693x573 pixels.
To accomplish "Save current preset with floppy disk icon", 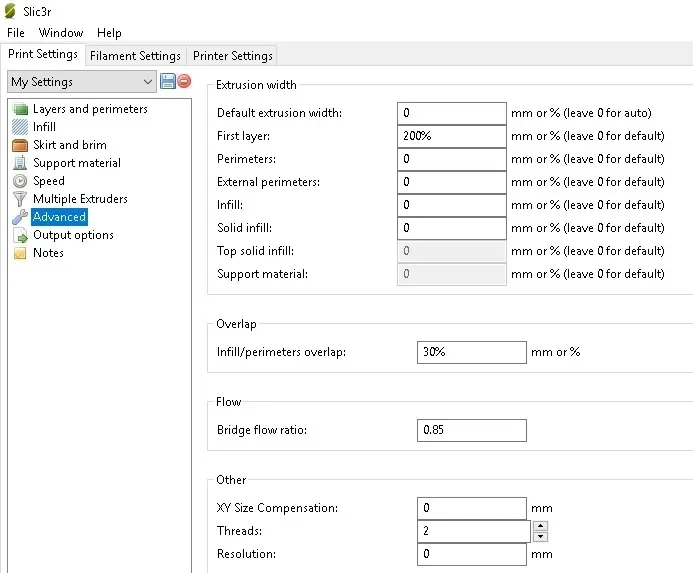I will point(168,81).
